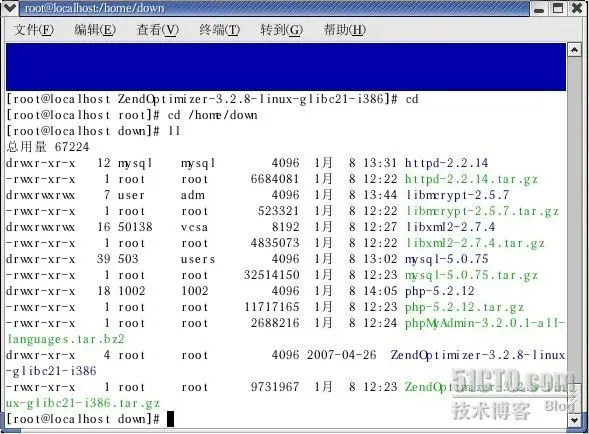Click the scrollbar down arrow
This screenshot has width=589, height=434.
(574, 420)
